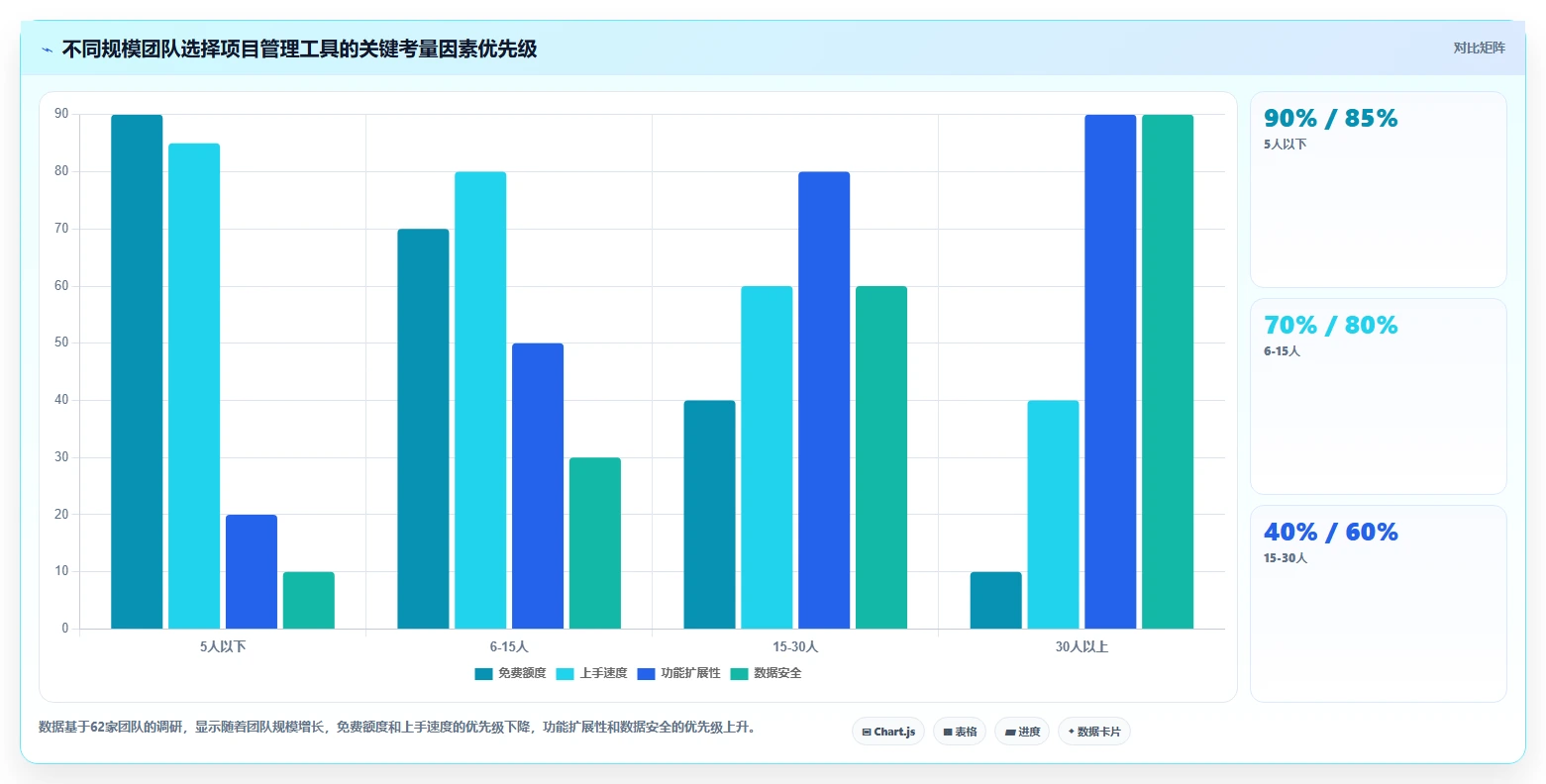Click the Chart.js chip

pos(888,732)
